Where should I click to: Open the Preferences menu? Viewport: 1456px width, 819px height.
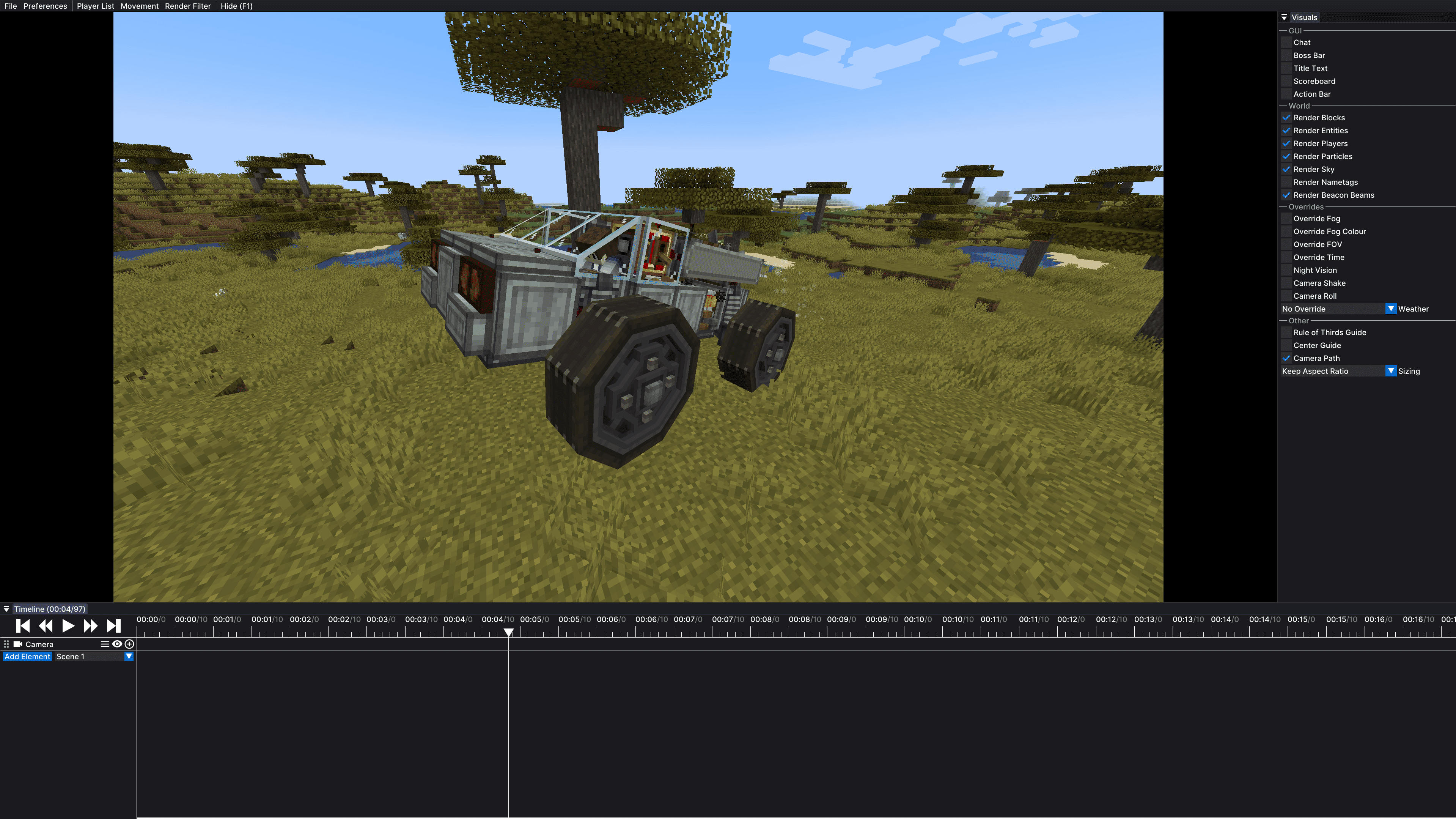click(x=45, y=6)
